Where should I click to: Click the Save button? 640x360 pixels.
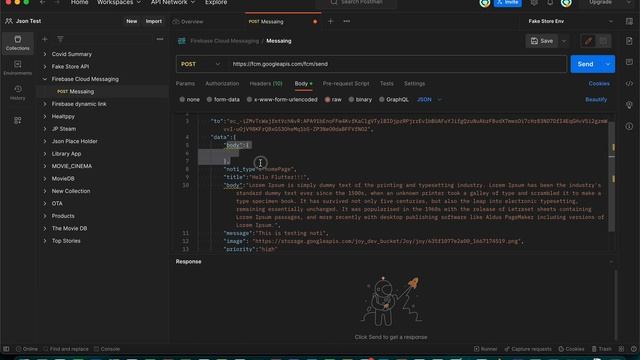(x=542, y=41)
